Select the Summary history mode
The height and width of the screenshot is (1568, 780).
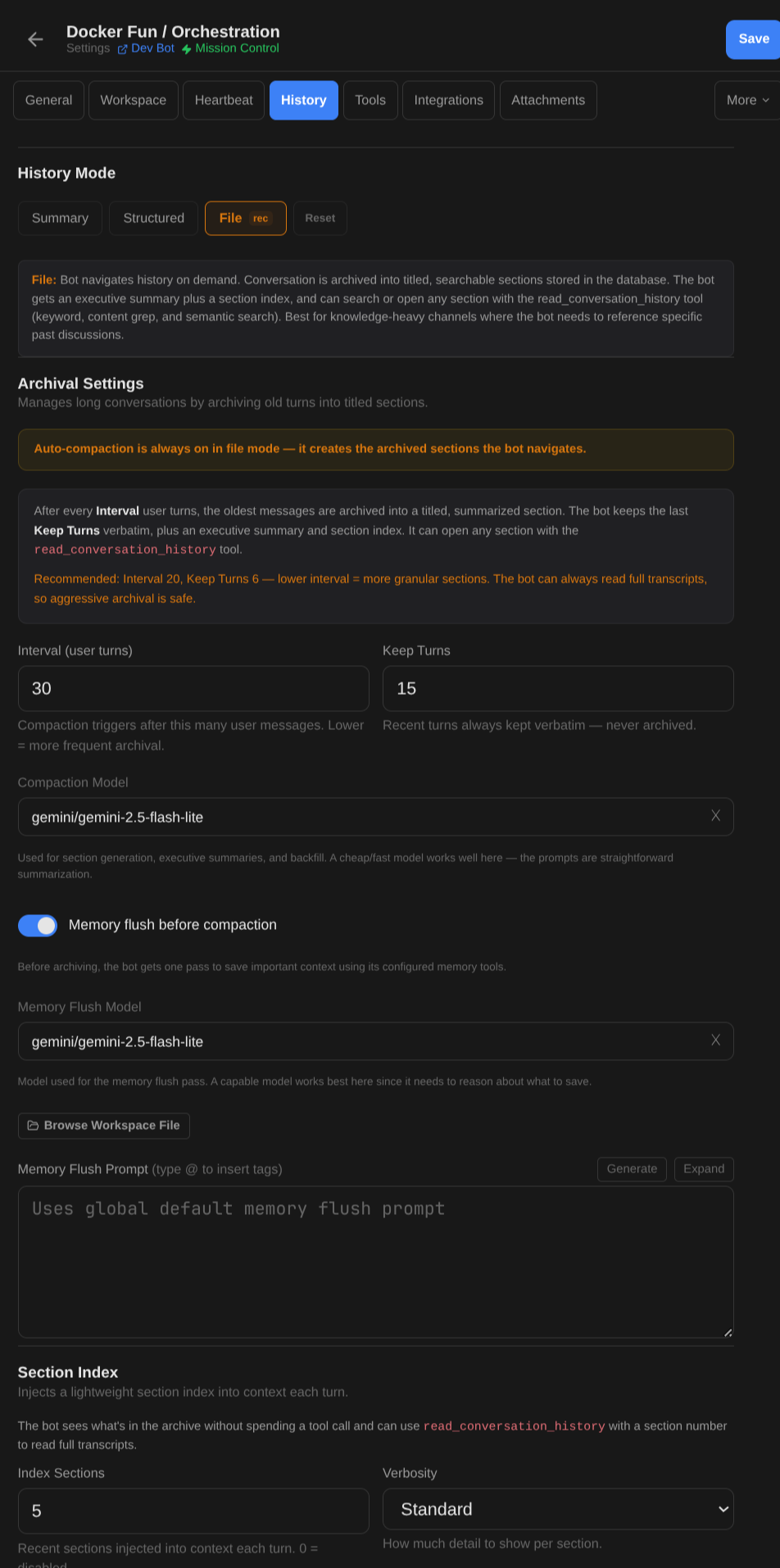click(59, 218)
